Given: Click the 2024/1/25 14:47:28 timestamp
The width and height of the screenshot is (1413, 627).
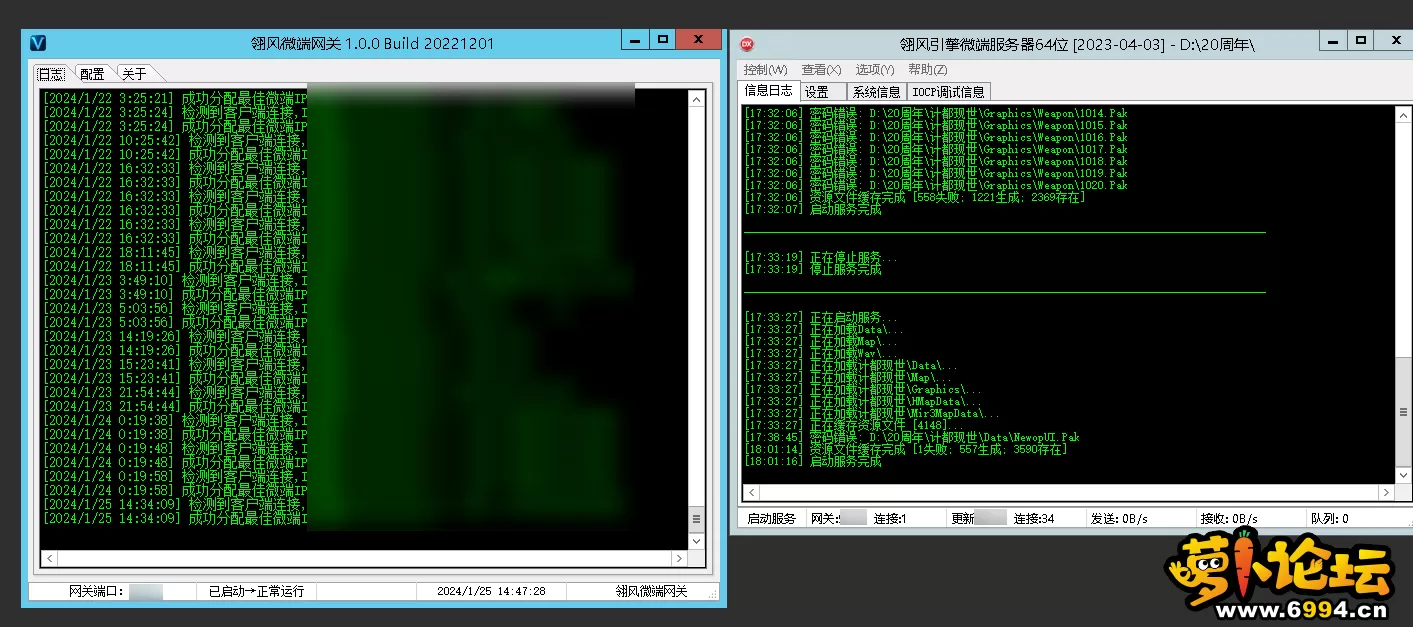Looking at the screenshot, I should click(x=491, y=591).
